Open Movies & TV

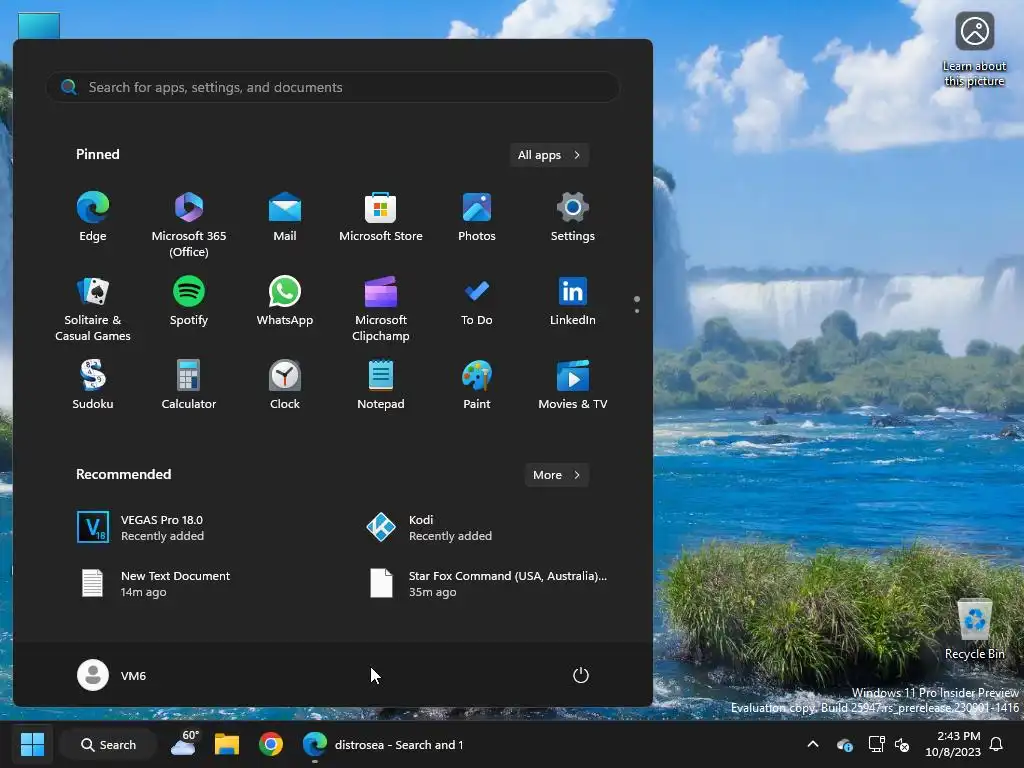573,385
